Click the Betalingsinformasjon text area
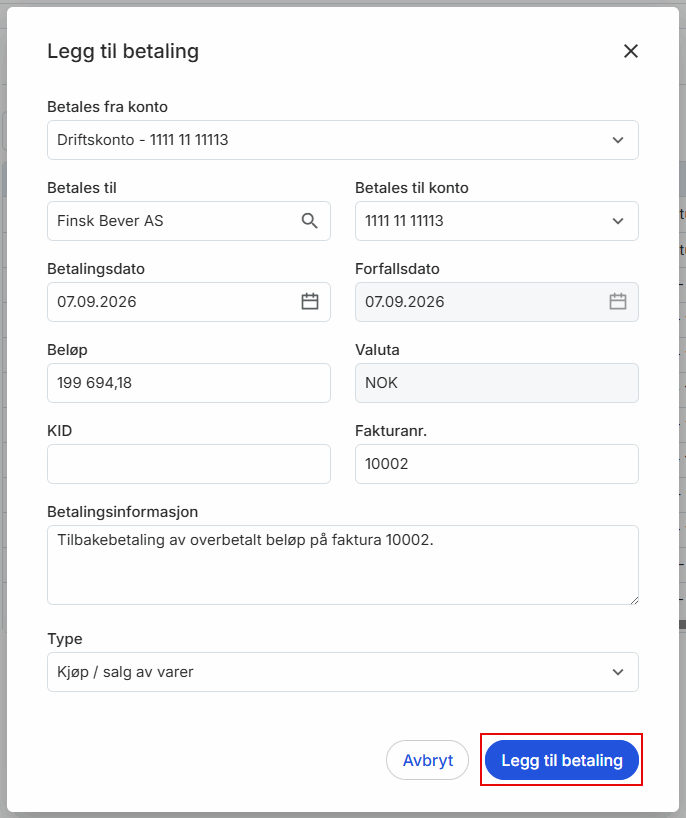Image resolution: width=686 pixels, height=818 pixels. [343, 565]
